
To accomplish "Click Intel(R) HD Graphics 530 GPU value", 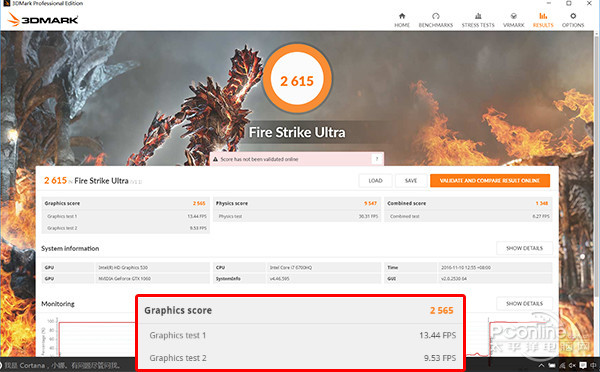I will pos(123,268).
